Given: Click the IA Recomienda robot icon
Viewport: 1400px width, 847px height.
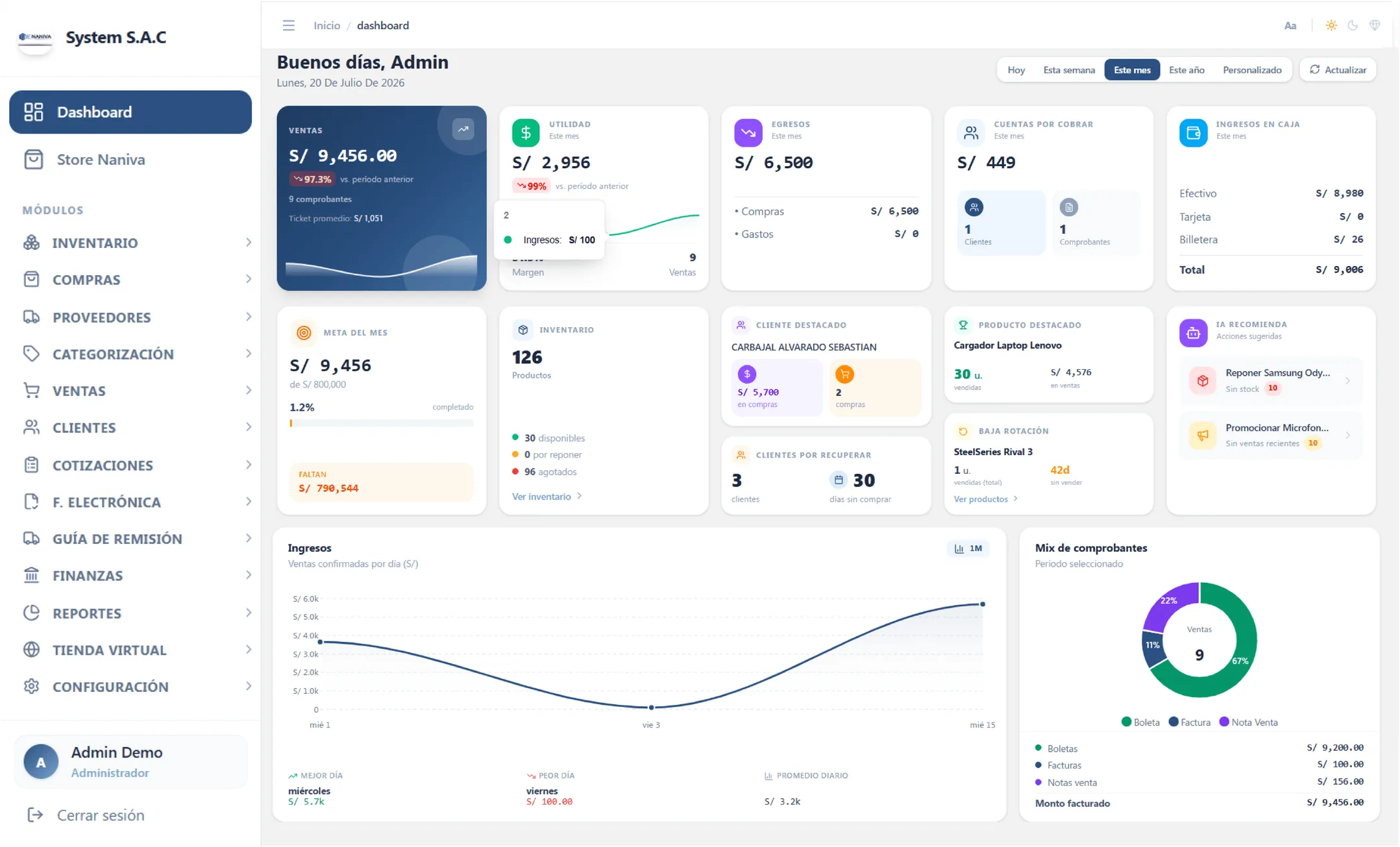Looking at the screenshot, I should coord(1193,333).
